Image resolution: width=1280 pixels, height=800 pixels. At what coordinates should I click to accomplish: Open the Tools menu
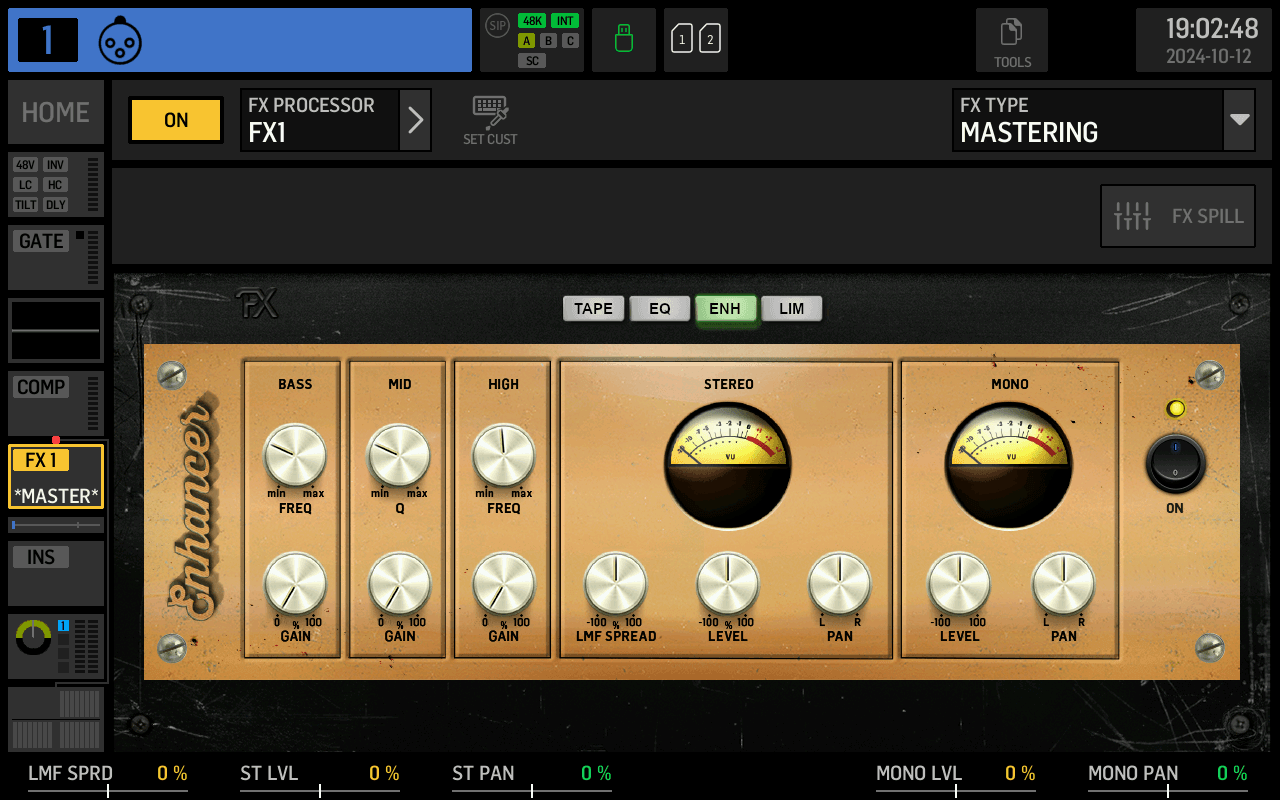(x=1012, y=40)
